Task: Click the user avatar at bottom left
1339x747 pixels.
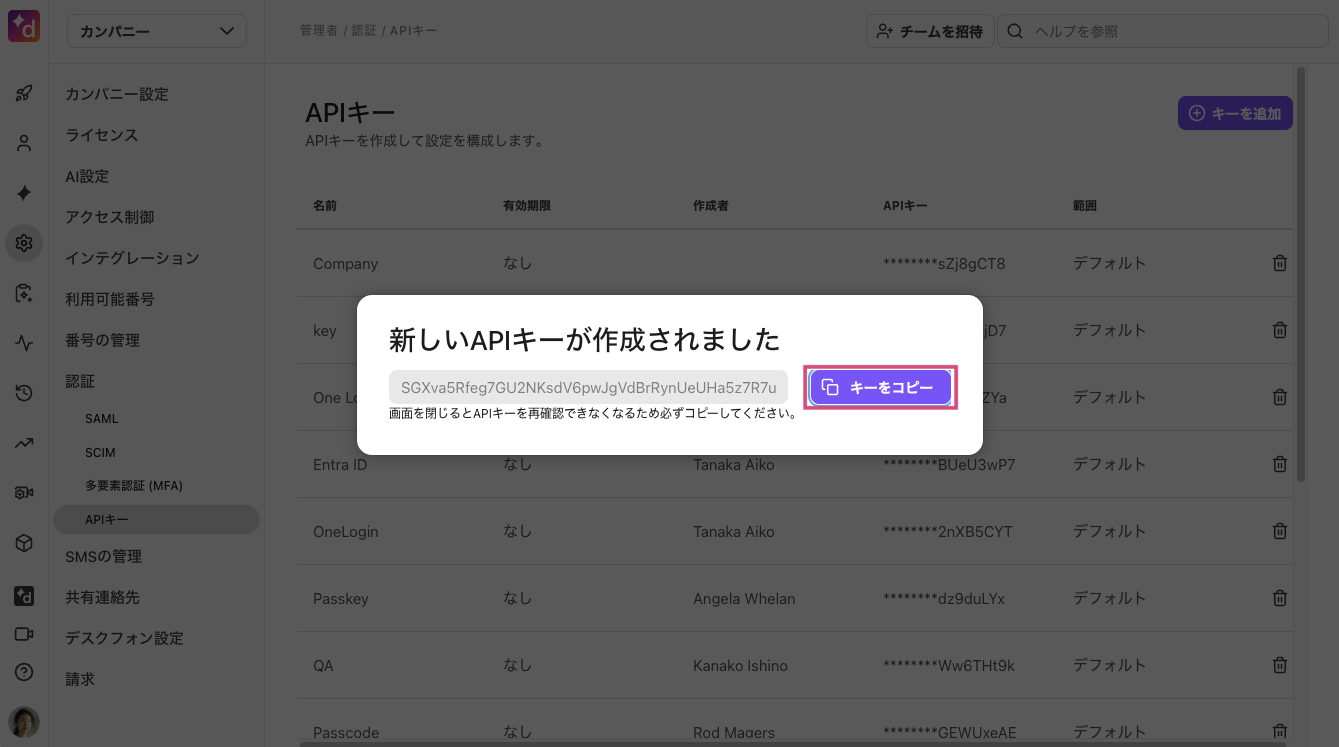Action: (x=24, y=721)
